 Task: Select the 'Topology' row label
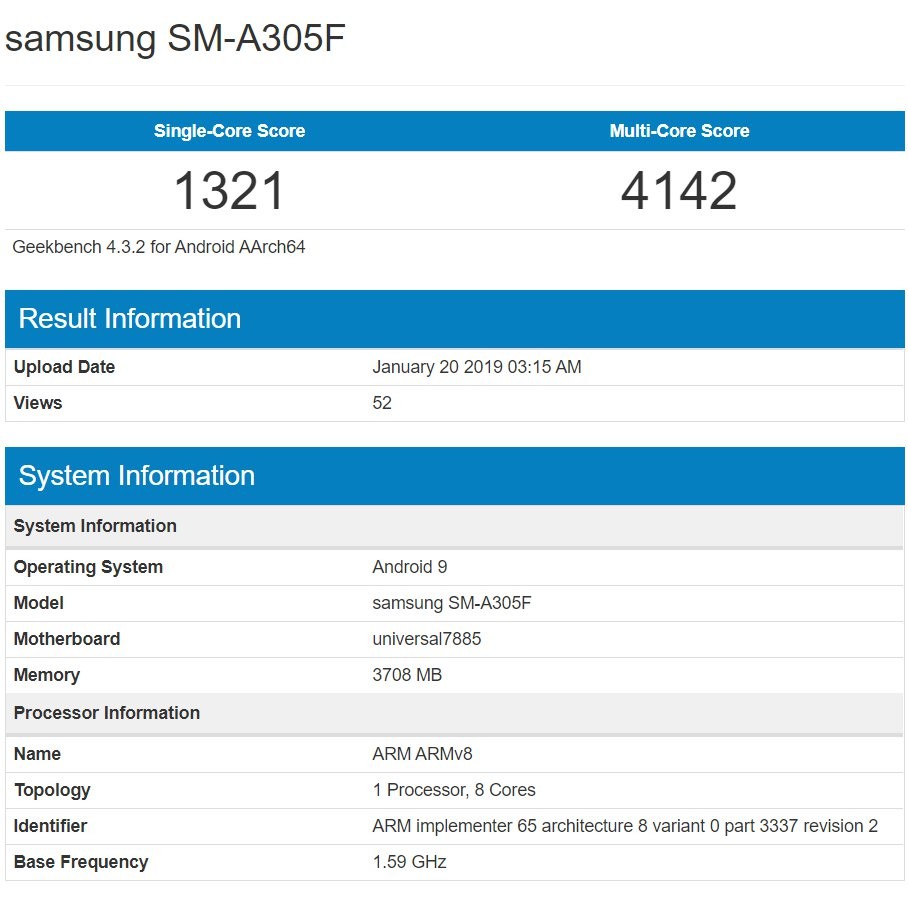click(52, 791)
